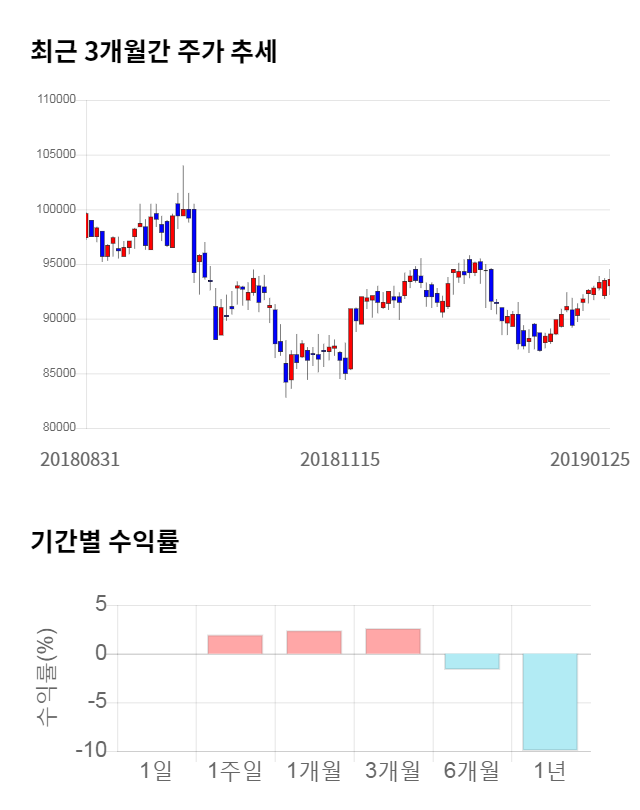The width and height of the screenshot is (640, 810).
Task: Click the light blue 6개월 return bar
Action: (472, 661)
